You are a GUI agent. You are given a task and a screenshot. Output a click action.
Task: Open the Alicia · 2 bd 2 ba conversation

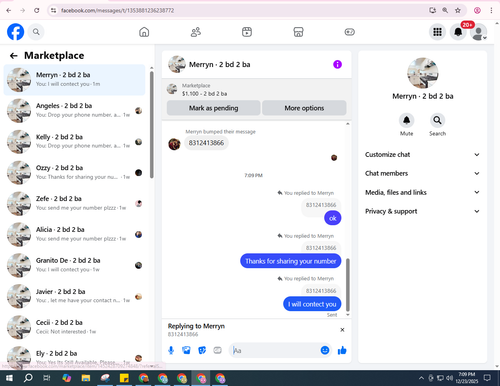coord(74,234)
